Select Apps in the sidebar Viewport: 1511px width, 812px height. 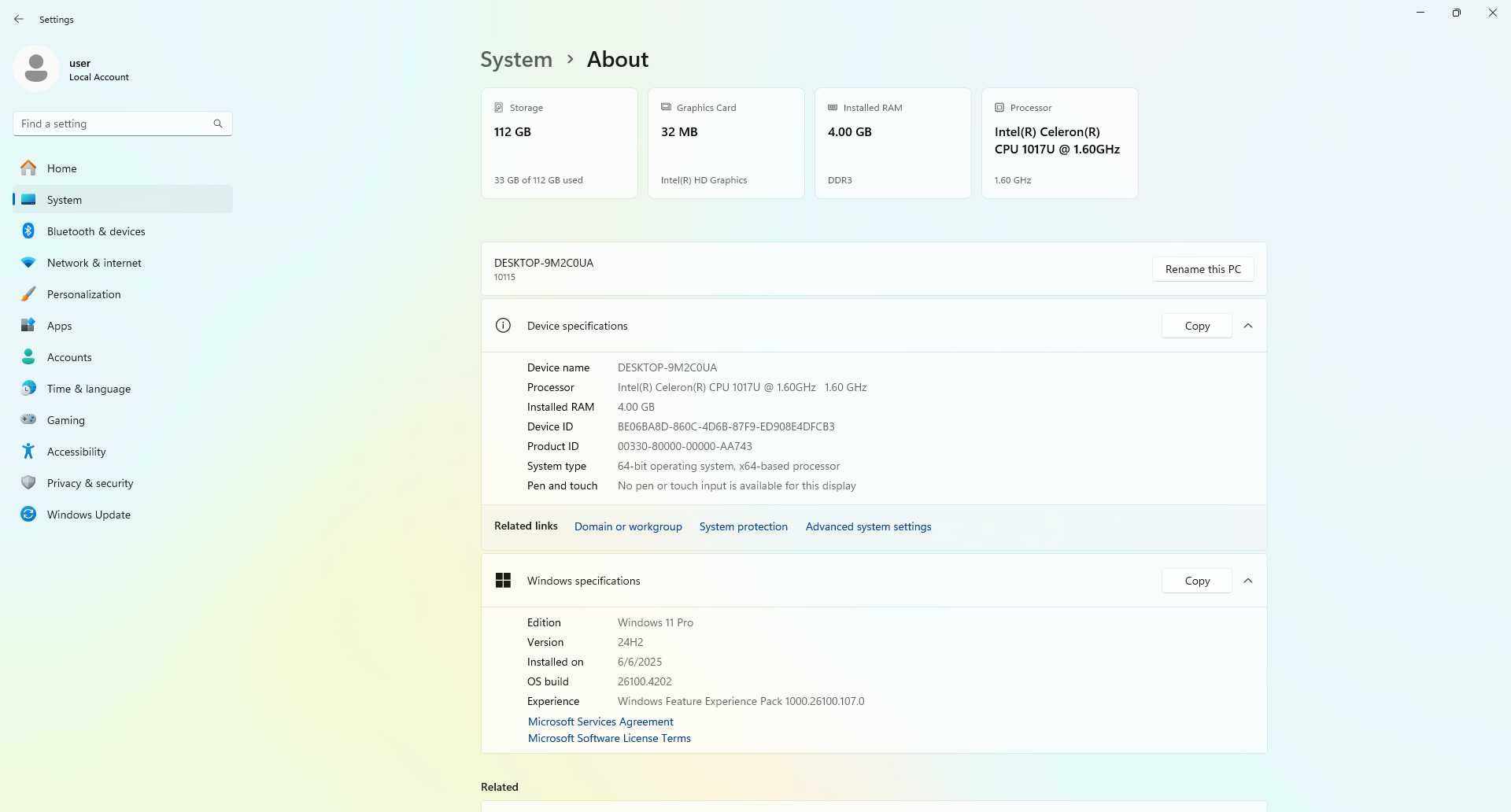click(x=123, y=326)
